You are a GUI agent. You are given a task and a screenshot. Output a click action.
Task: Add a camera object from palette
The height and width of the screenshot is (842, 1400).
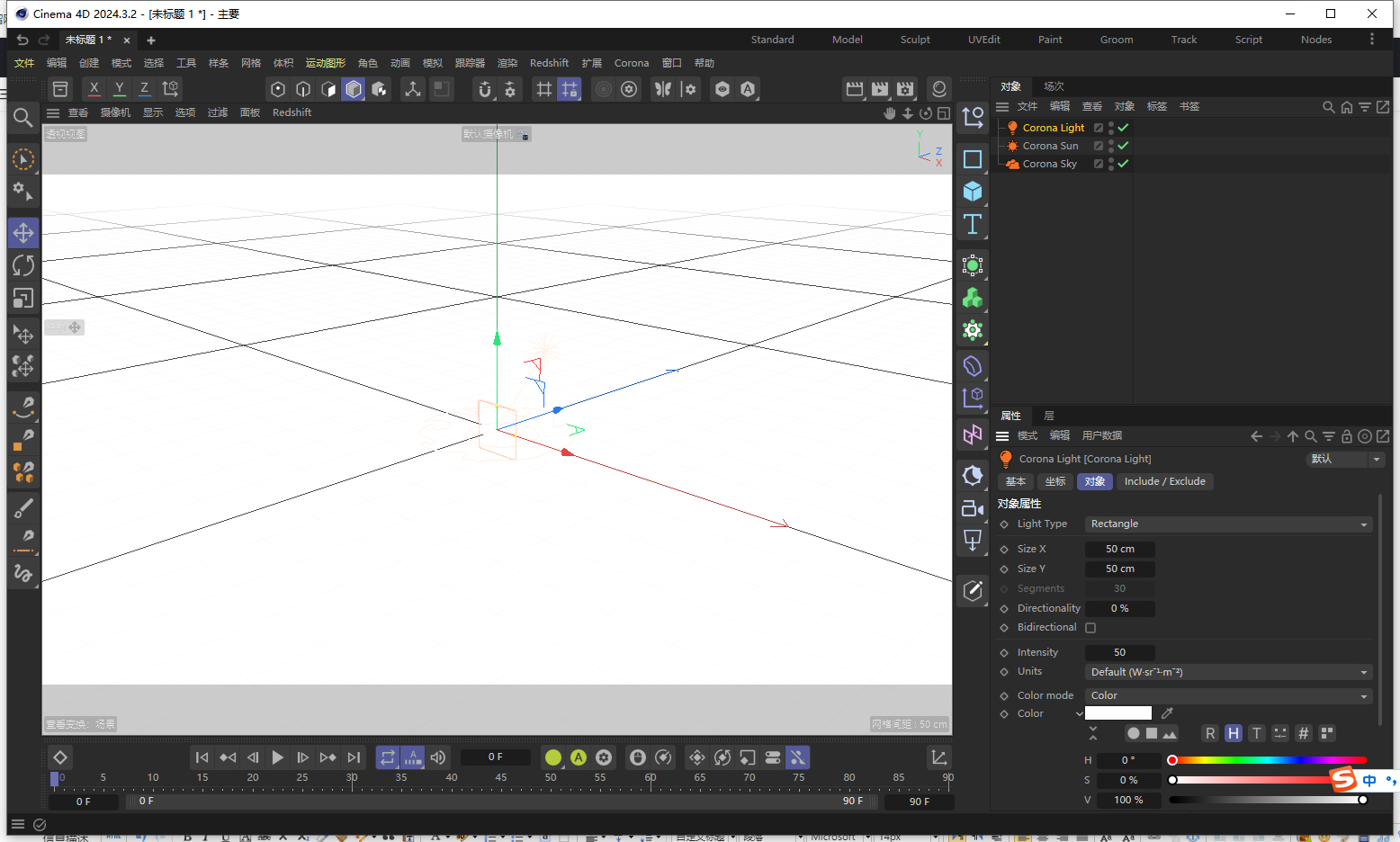(x=973, y=508)
